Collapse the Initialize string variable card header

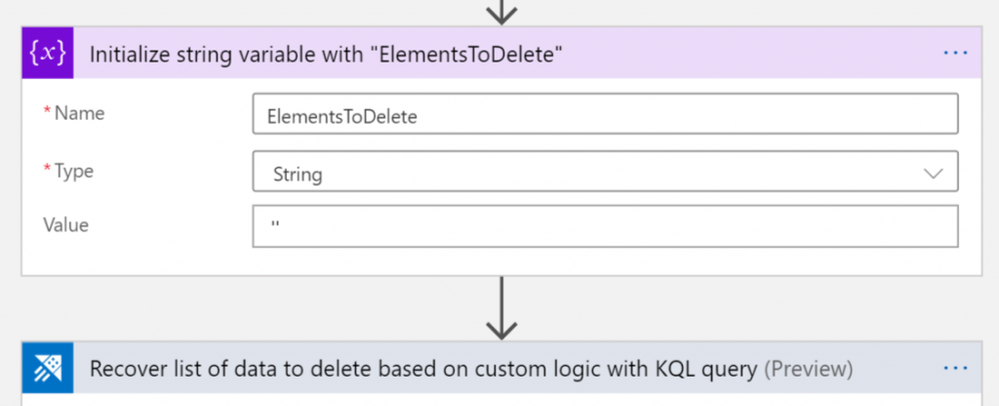click(501, 54)
